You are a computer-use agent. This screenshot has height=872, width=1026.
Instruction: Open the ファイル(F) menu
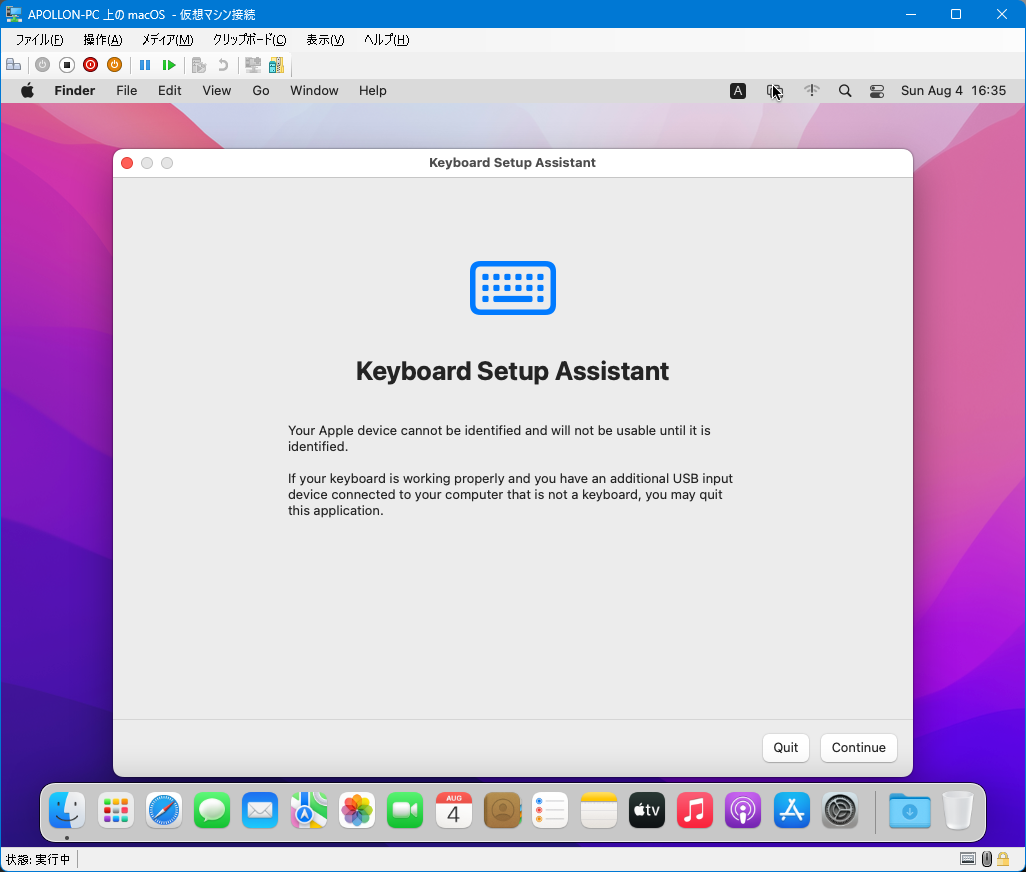tap(39, 40)
